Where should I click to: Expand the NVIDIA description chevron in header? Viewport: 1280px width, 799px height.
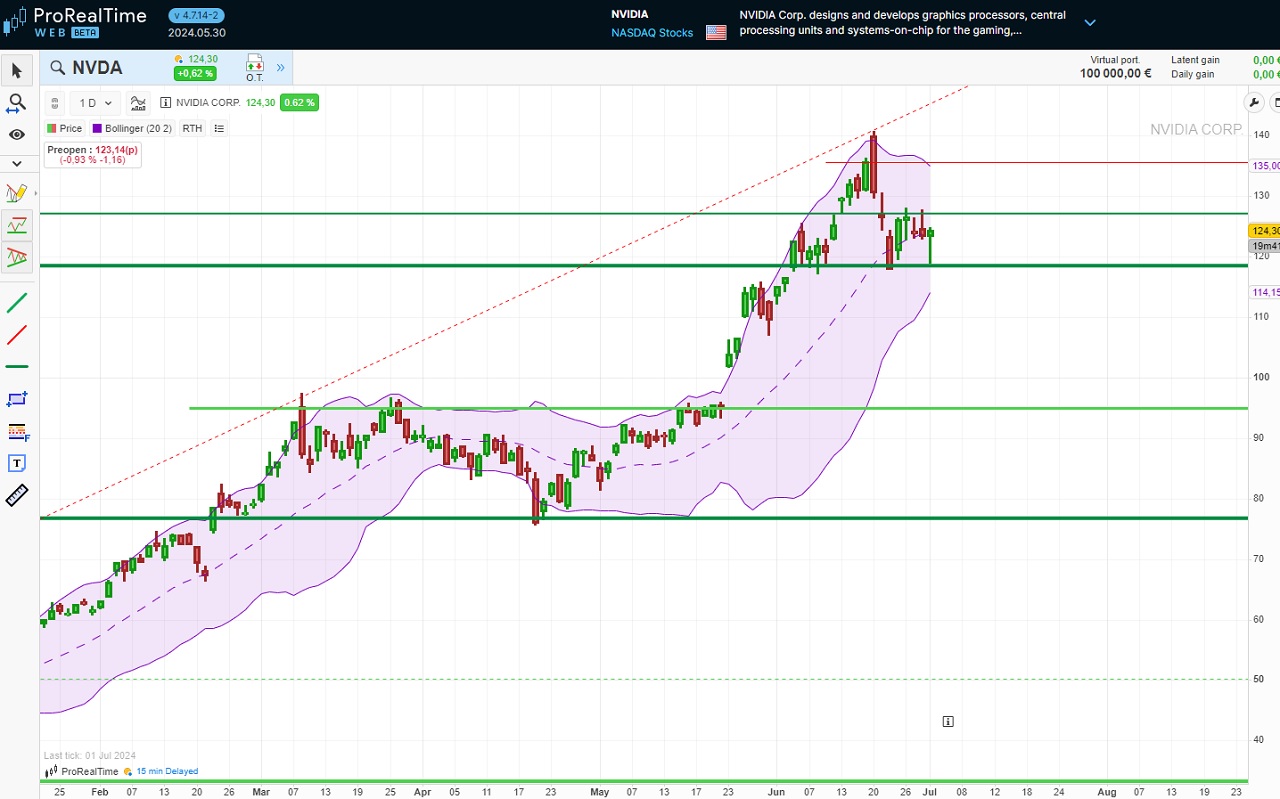pyautogui.click(x=1090, y=22)
